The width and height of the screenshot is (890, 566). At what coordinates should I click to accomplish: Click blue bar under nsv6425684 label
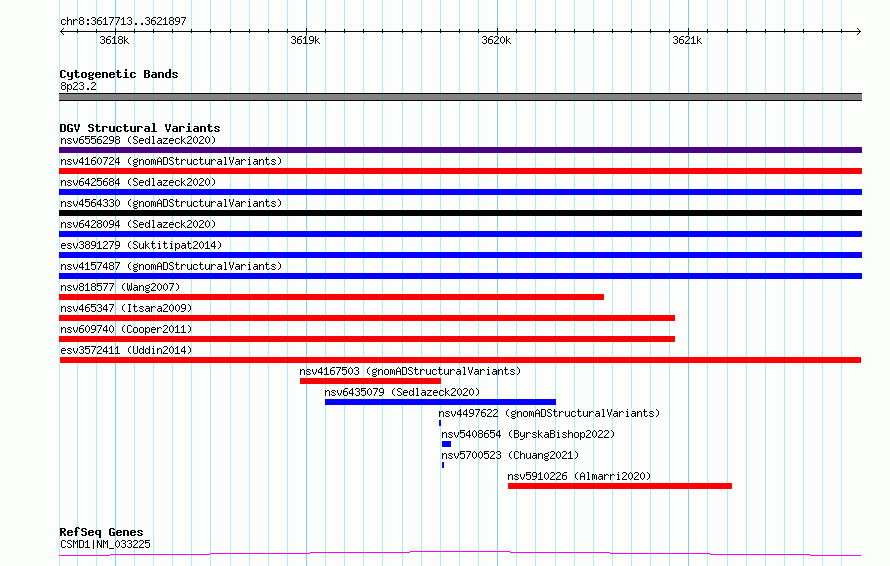click(460, 192)
